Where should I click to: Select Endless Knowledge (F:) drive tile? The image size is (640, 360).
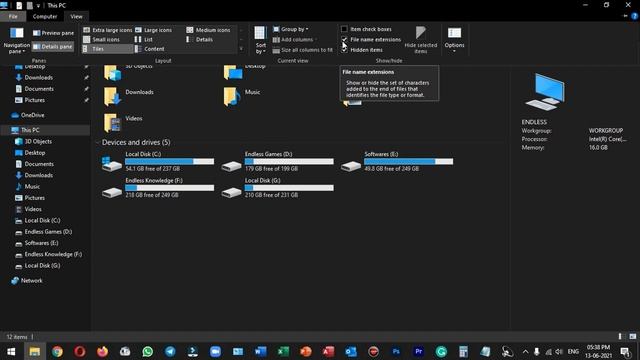[158, 188]
